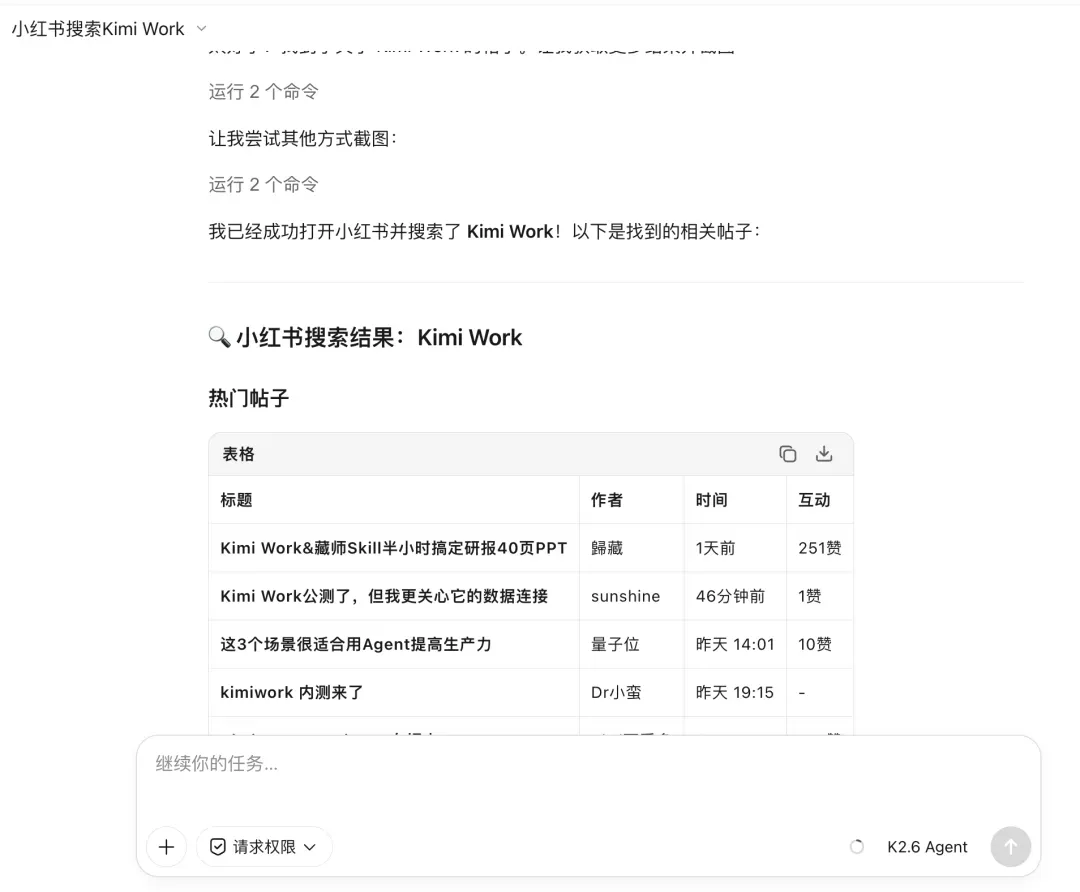The image size is (1080, 892).
Task: Click the 表格 table label
Action: click(x=238, y=454)
